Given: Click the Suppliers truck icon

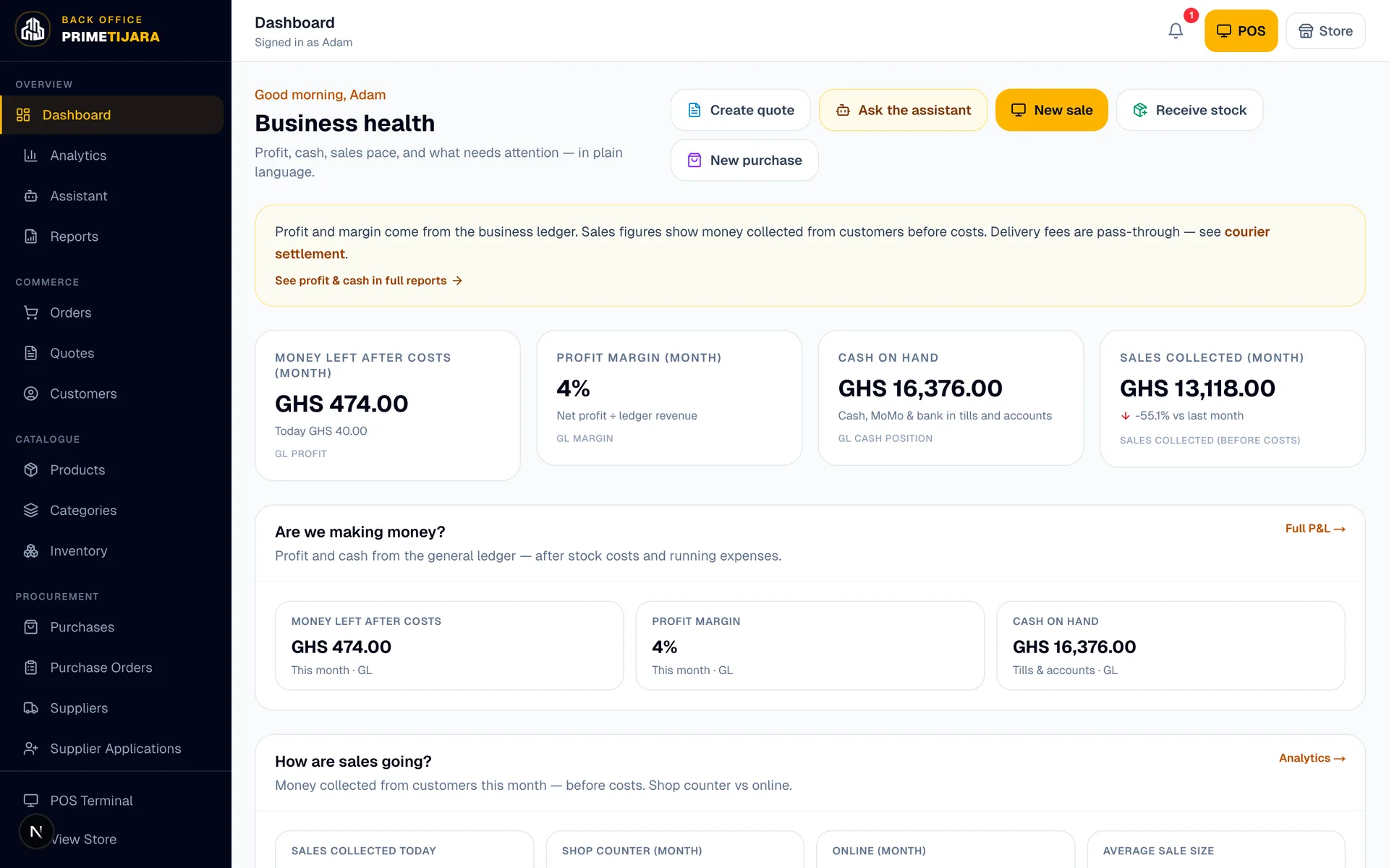Looking at the screenshot, I should coord(30,708).
